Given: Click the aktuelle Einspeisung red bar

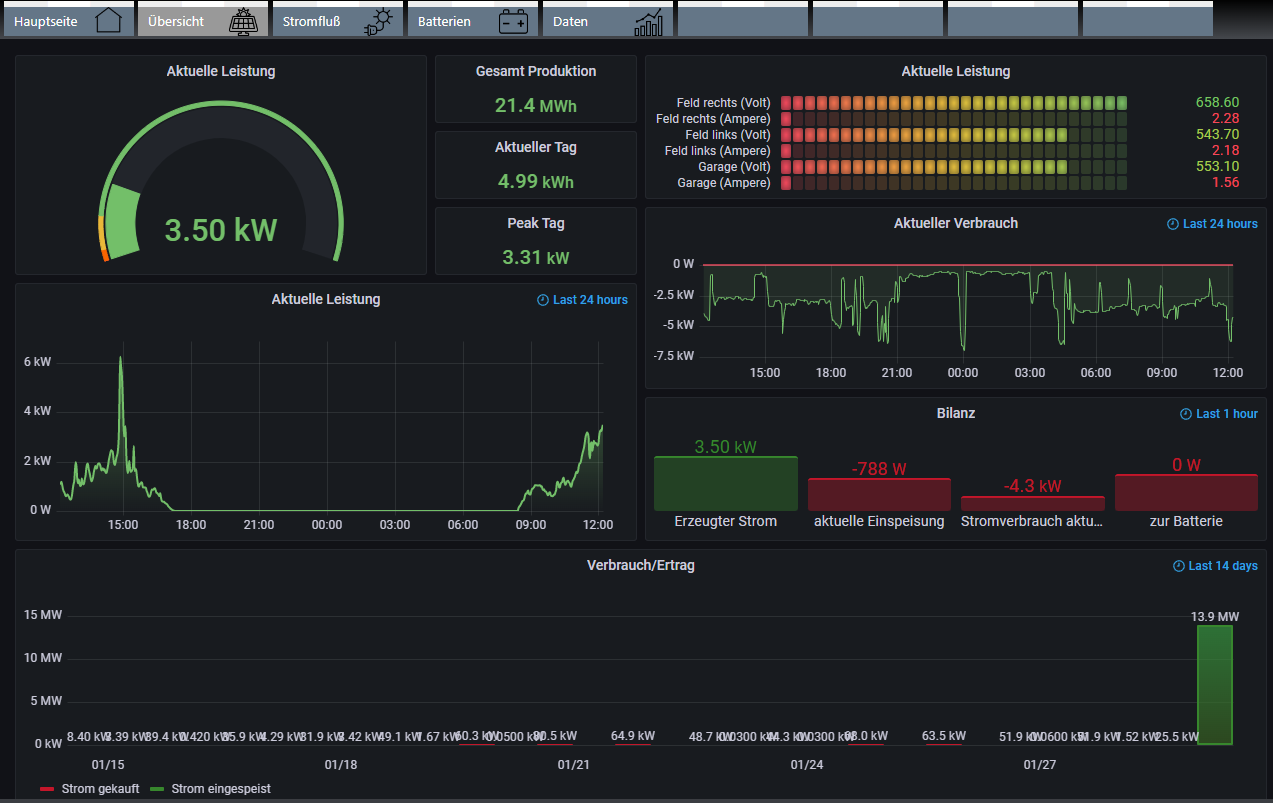Looking at the screenshot, I should pos(879,495).
